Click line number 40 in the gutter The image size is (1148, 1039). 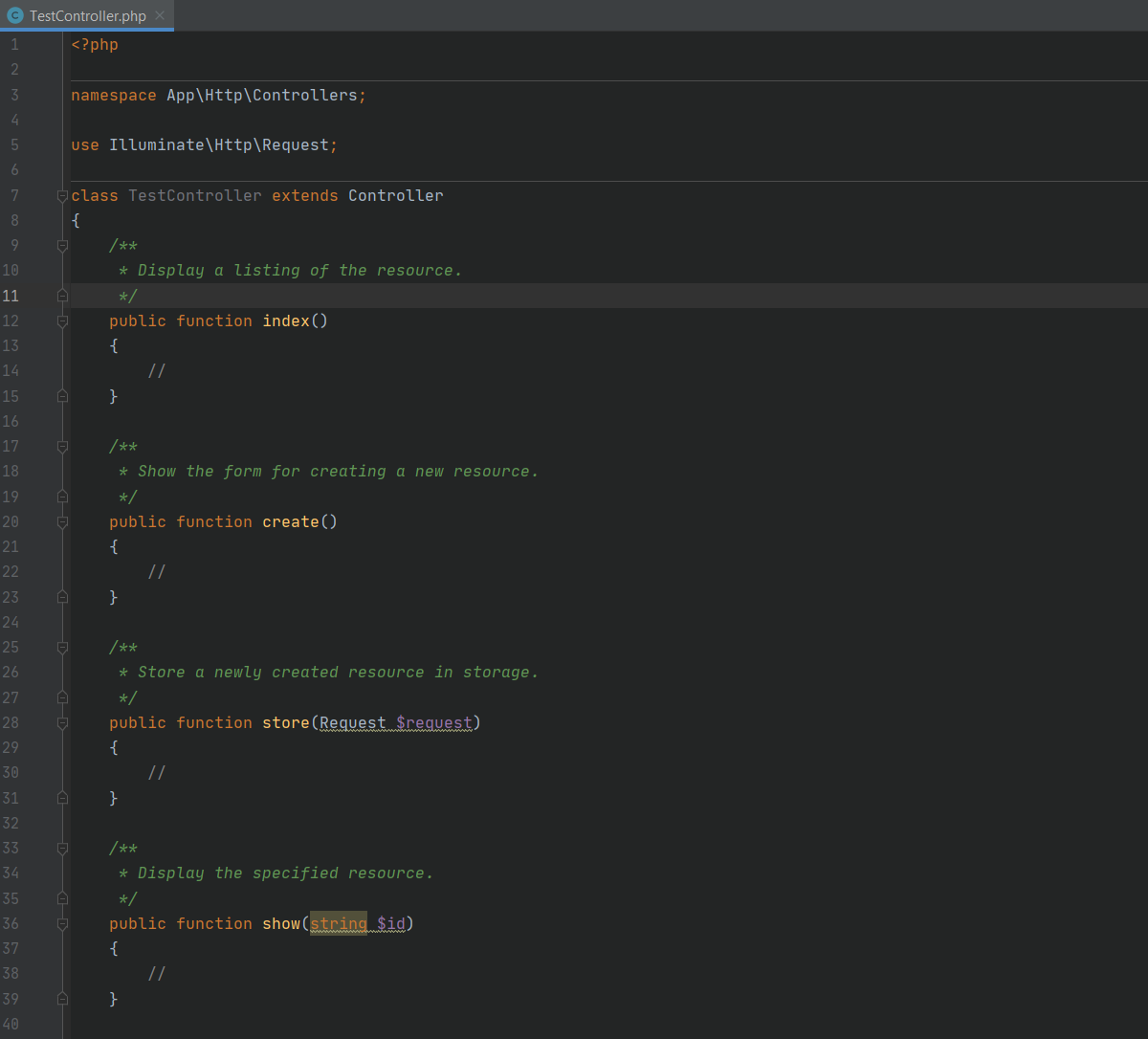pyautogui.click(x=11, y=1025)
